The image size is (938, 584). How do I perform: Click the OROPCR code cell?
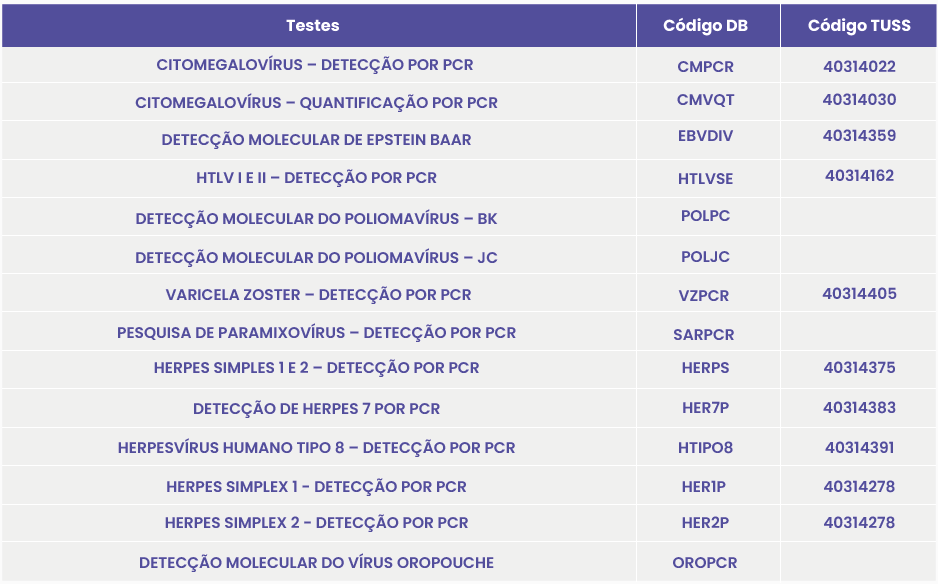705,563
